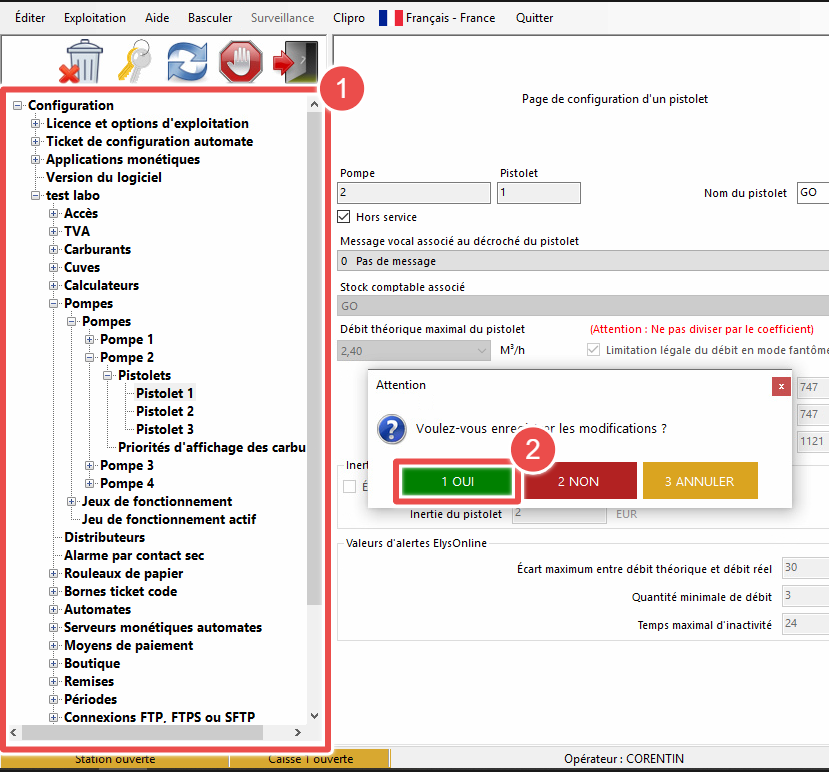Click the blue question mark dialog icon
The height and width of the screenshot is (772, 829).
click(390, 429)
